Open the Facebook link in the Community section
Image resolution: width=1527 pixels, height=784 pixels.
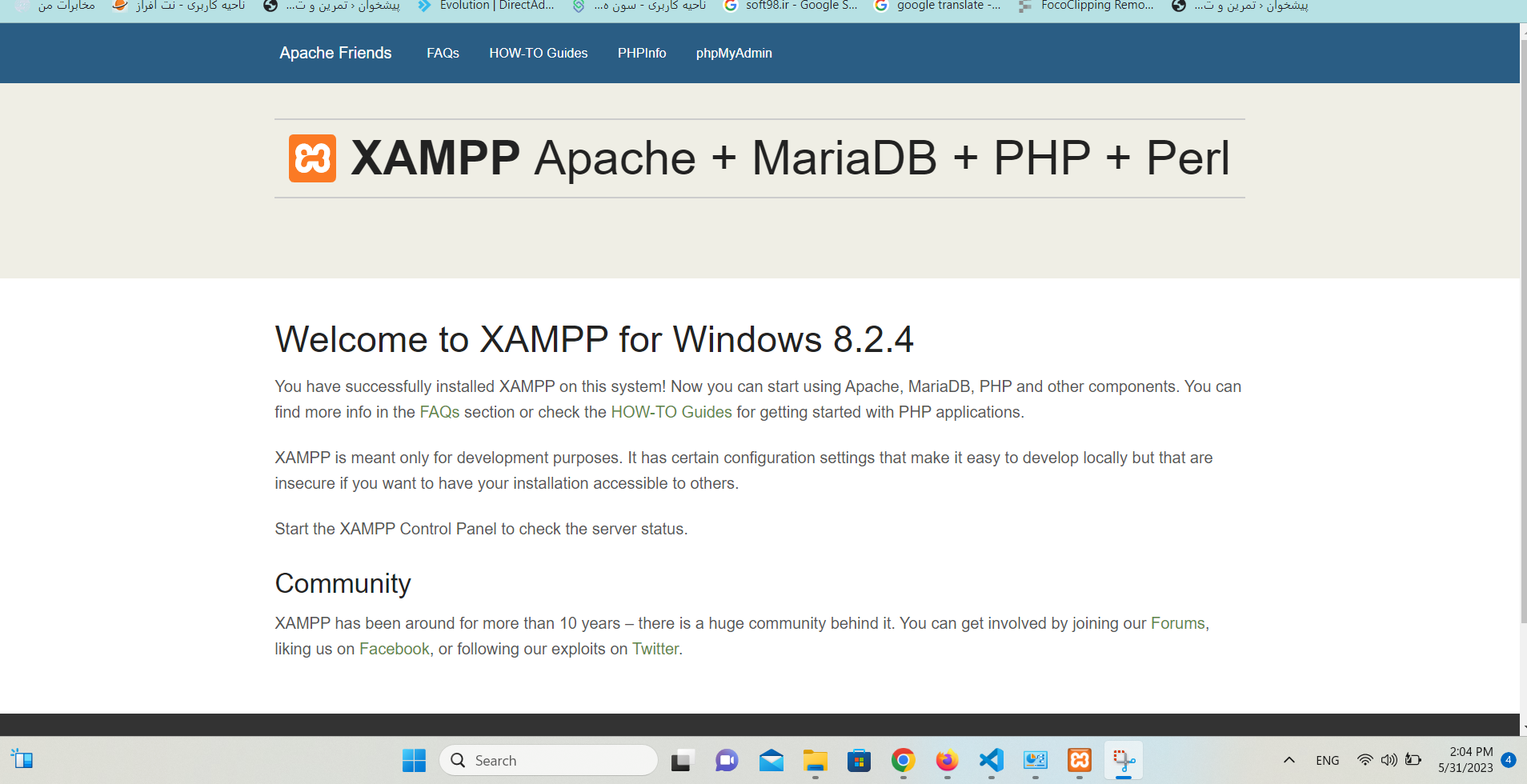point(395,649)
